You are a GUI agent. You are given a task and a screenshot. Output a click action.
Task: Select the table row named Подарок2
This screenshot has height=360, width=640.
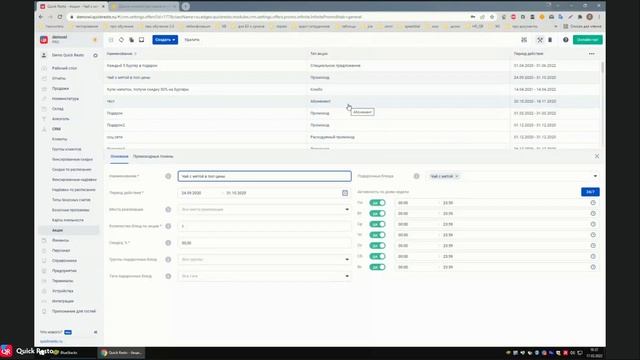(353, 125)
